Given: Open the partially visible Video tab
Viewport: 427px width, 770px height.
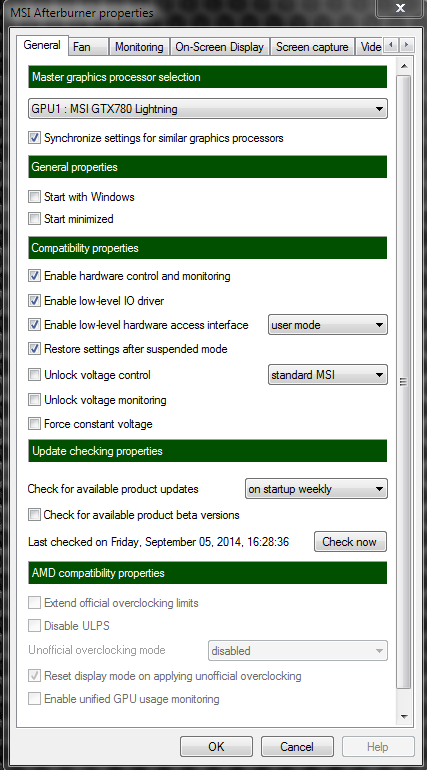Looking at the screenshot, I should tap(370, 47).
